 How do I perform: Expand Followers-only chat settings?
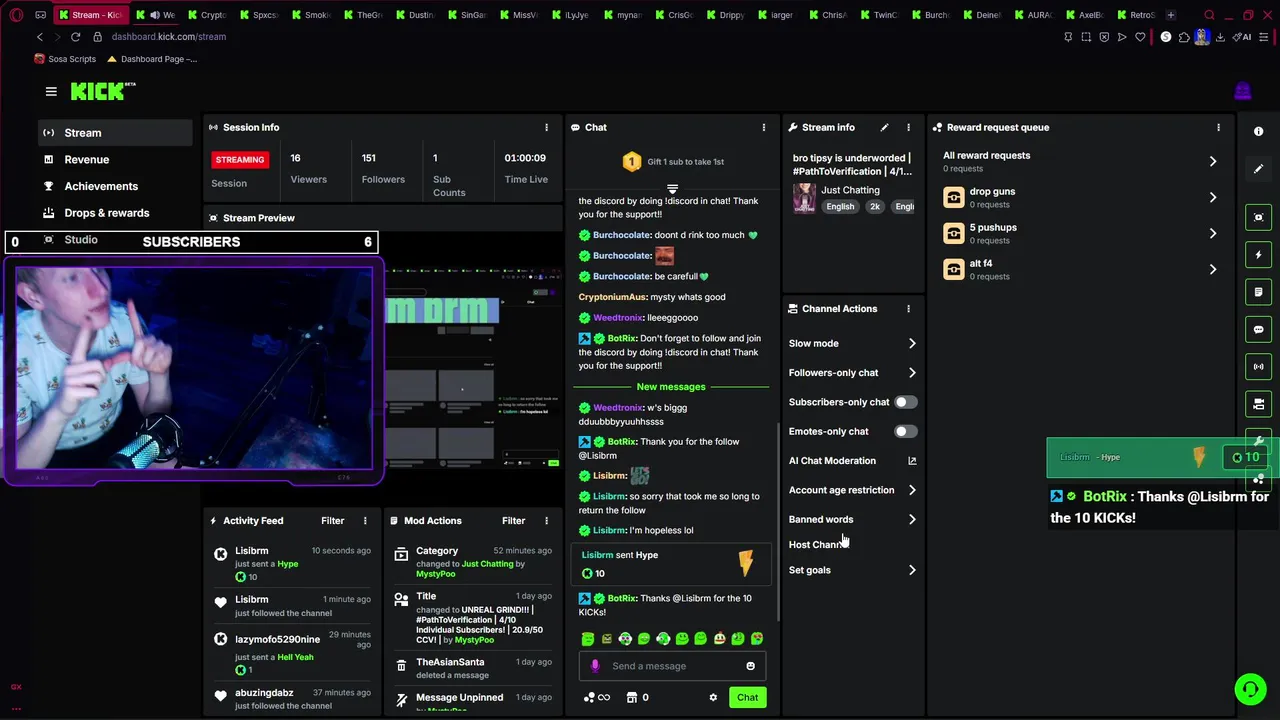tap(912, 372)
